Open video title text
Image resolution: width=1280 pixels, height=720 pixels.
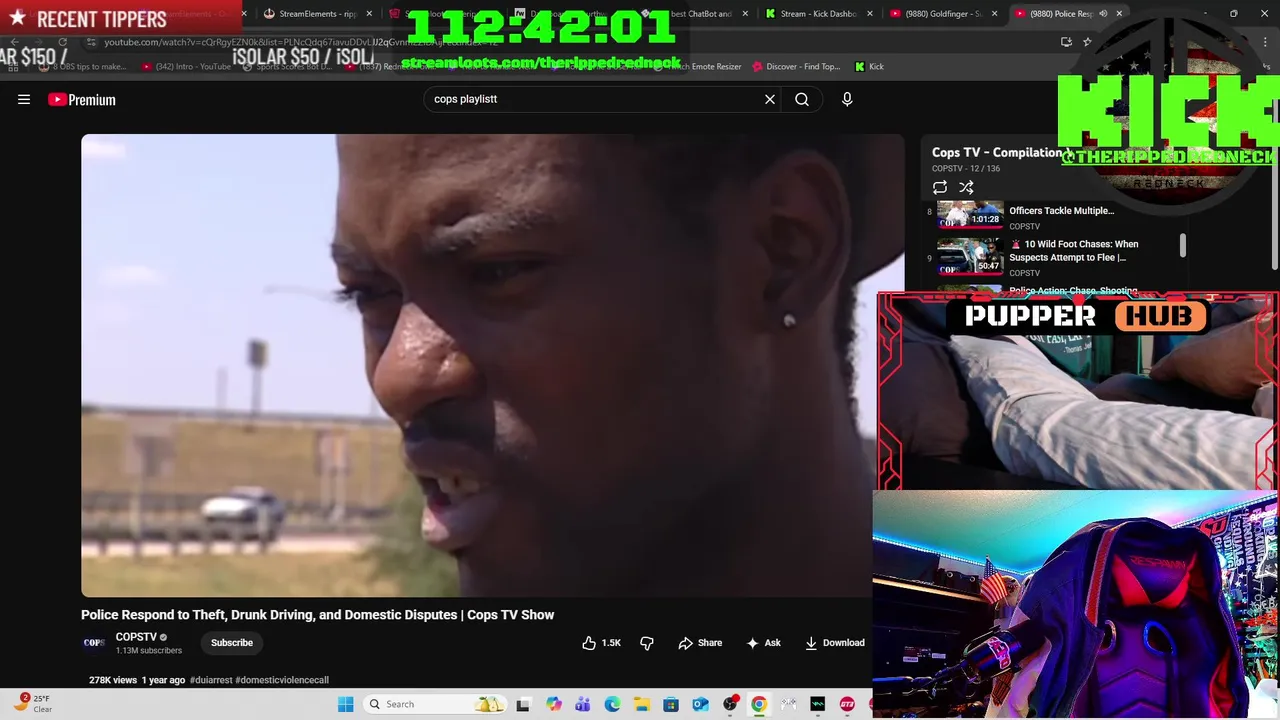tap(317, 615)
